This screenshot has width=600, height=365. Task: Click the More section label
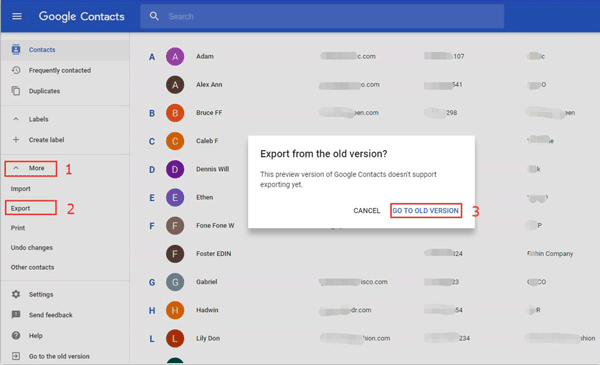(36, 168)
